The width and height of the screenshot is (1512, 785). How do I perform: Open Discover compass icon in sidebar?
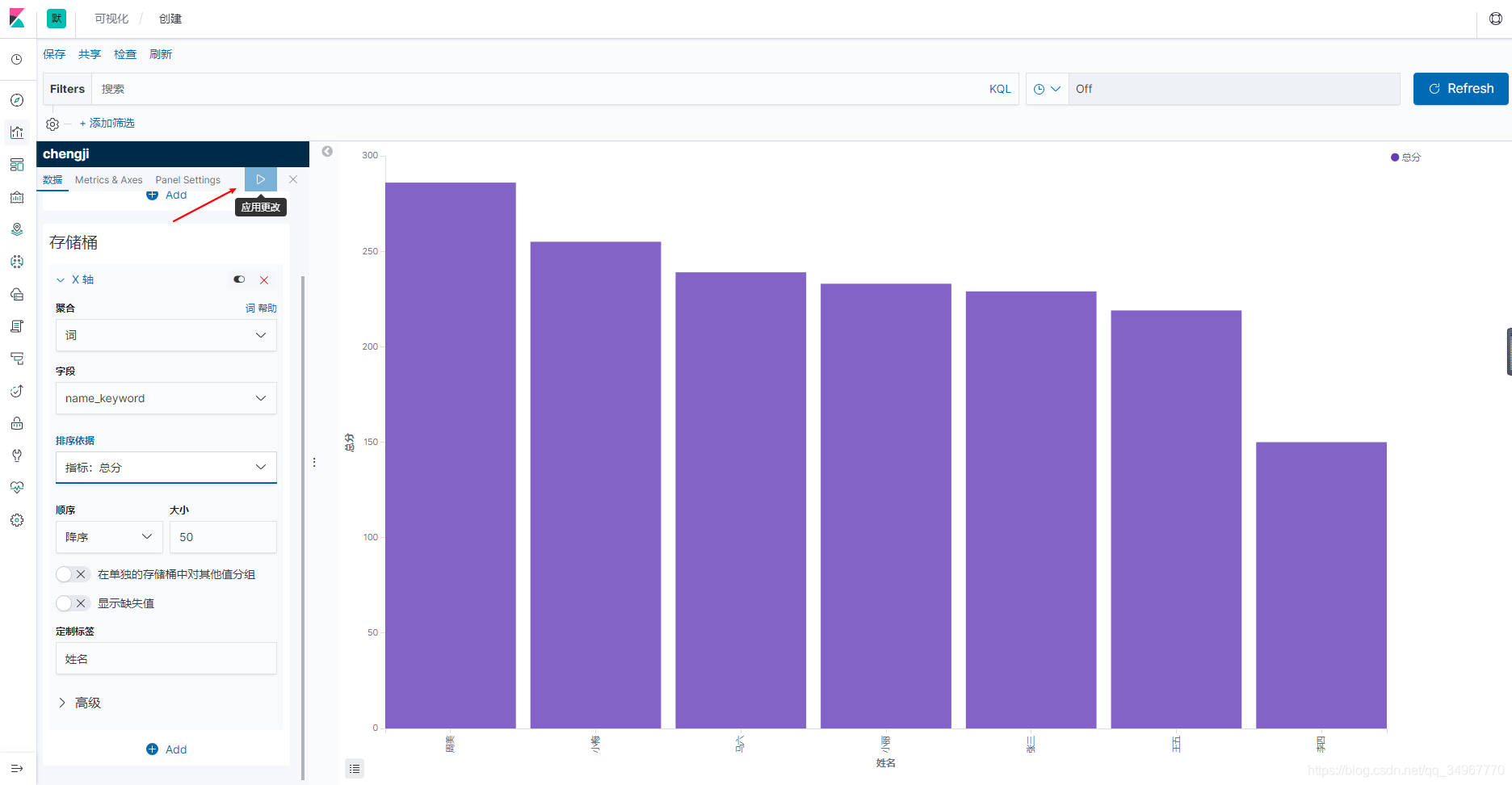tap(17, 100)
